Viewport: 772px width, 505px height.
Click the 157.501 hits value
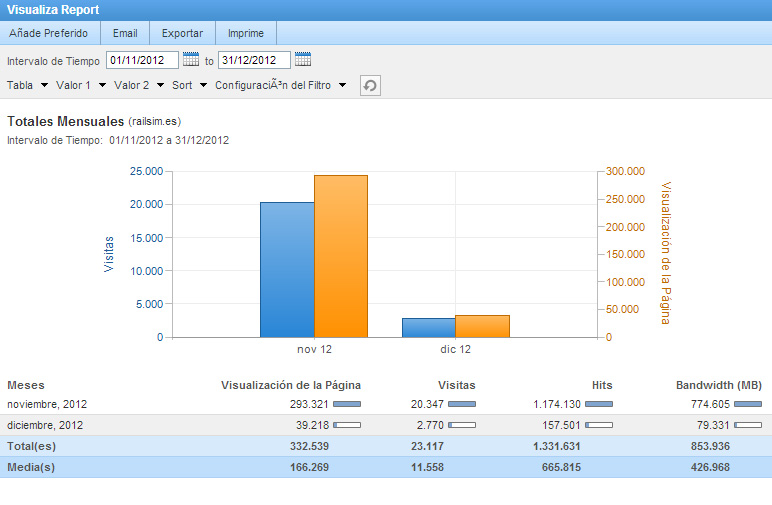point(561,425)
